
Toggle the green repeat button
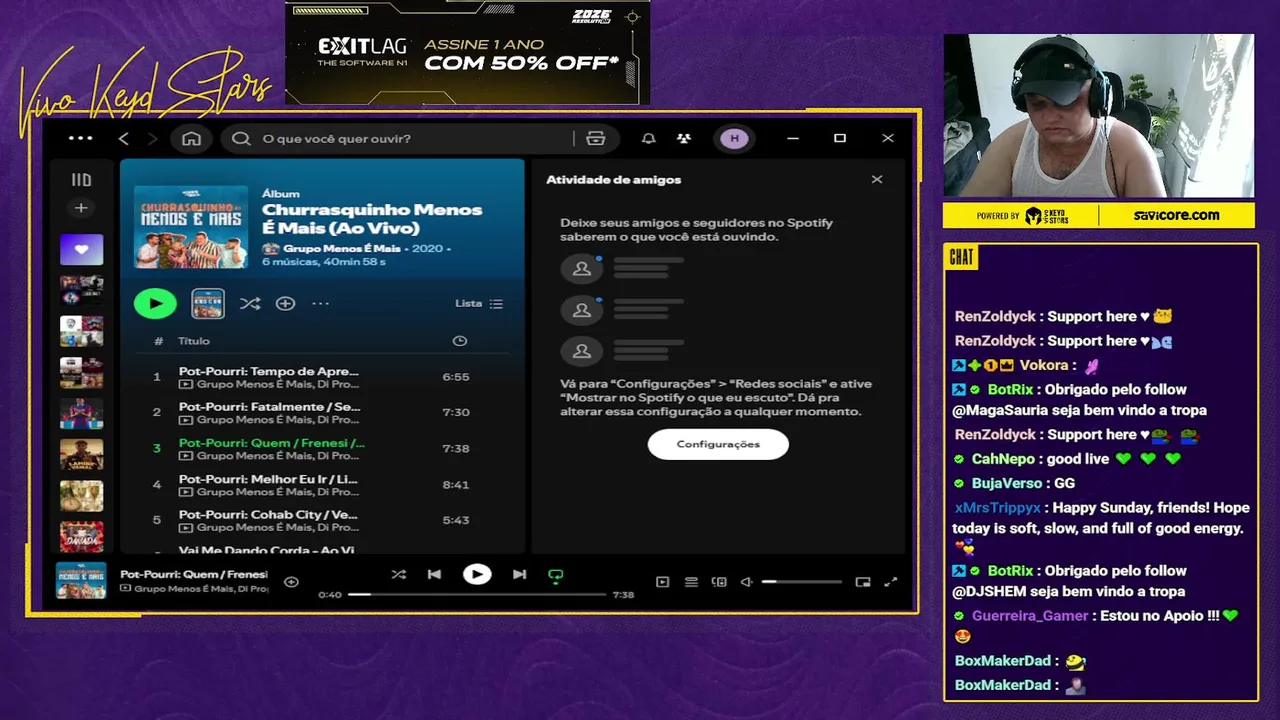tap(556, 575)
